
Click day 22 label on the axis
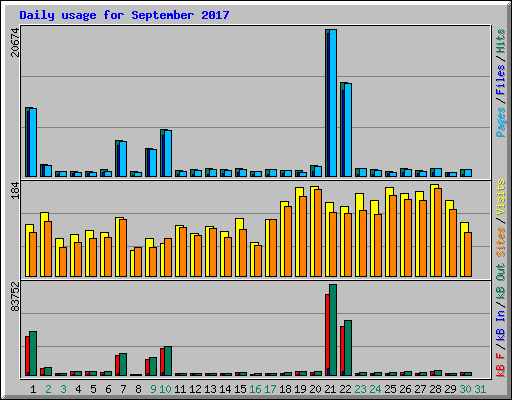(x=345, y=389)
